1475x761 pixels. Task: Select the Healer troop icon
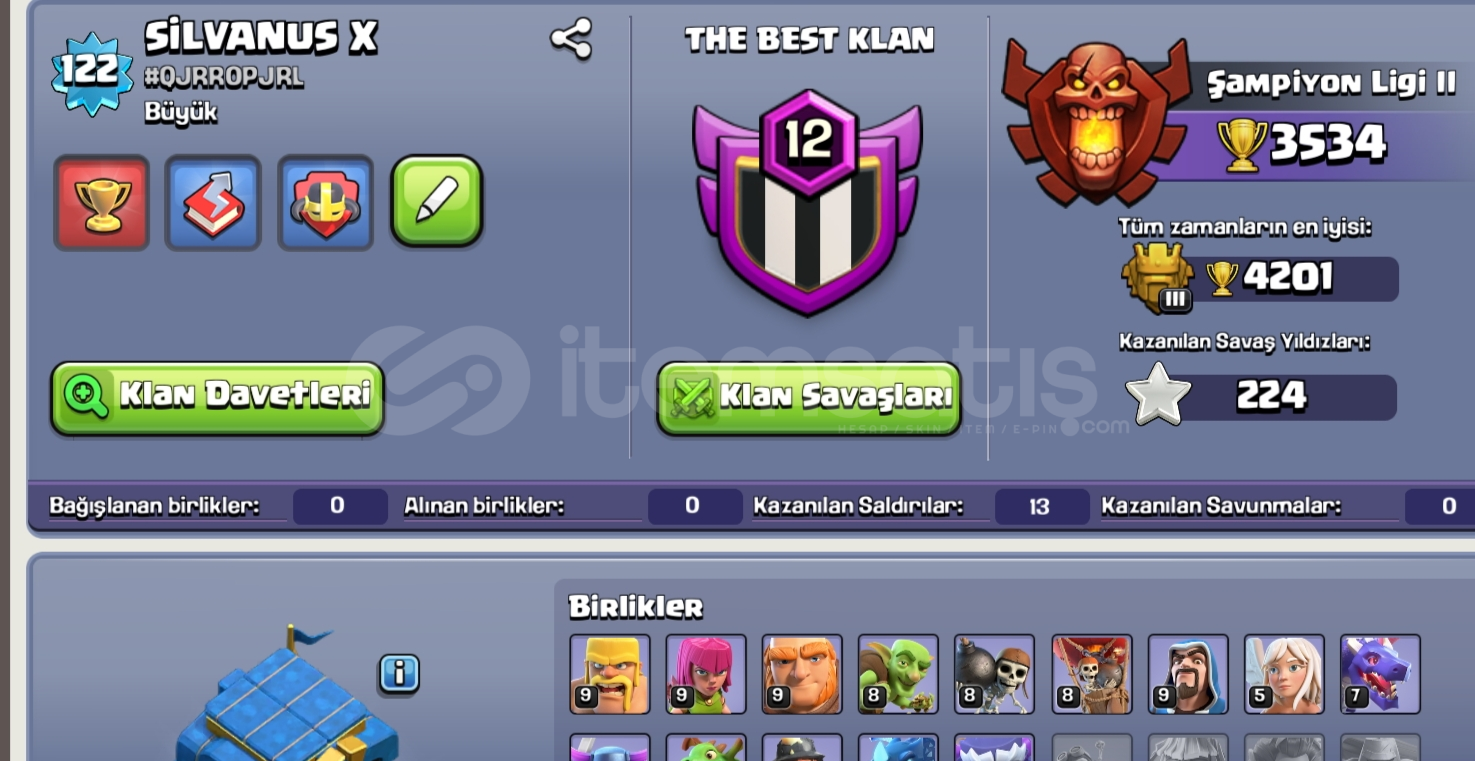pyautogui.click(x=1284, y=674)
